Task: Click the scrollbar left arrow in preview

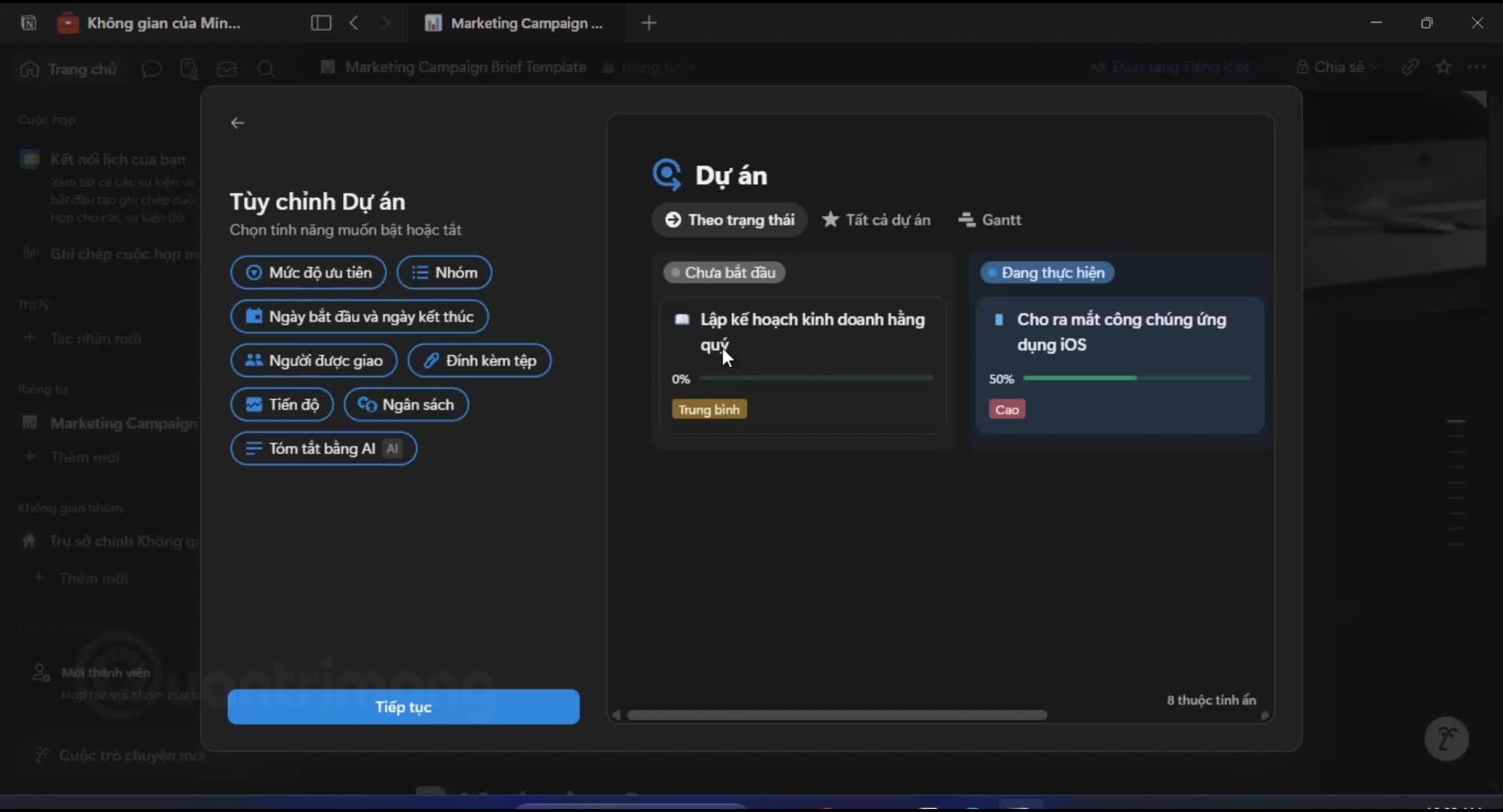Action: click(616, 715)
